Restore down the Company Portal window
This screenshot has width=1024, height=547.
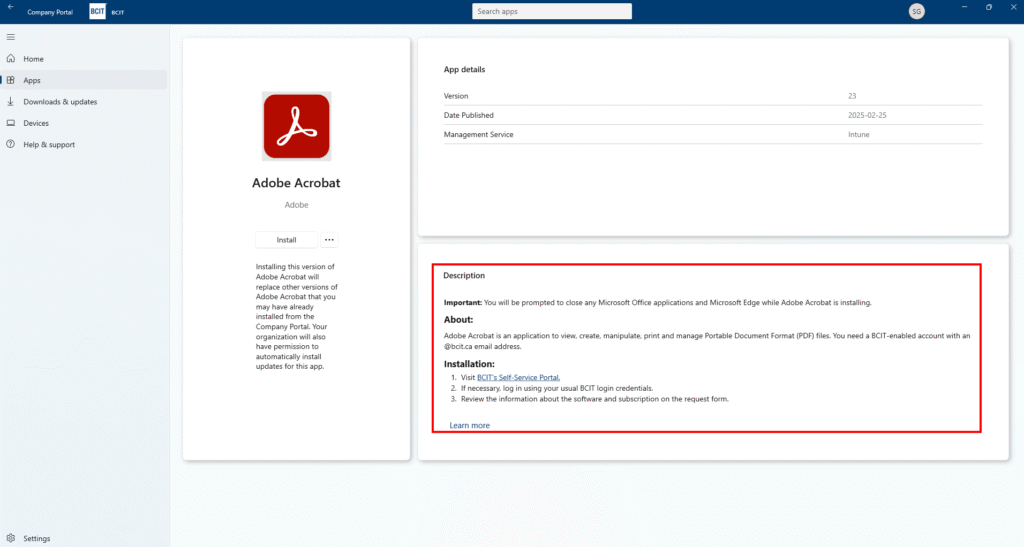tap(988, 8)
